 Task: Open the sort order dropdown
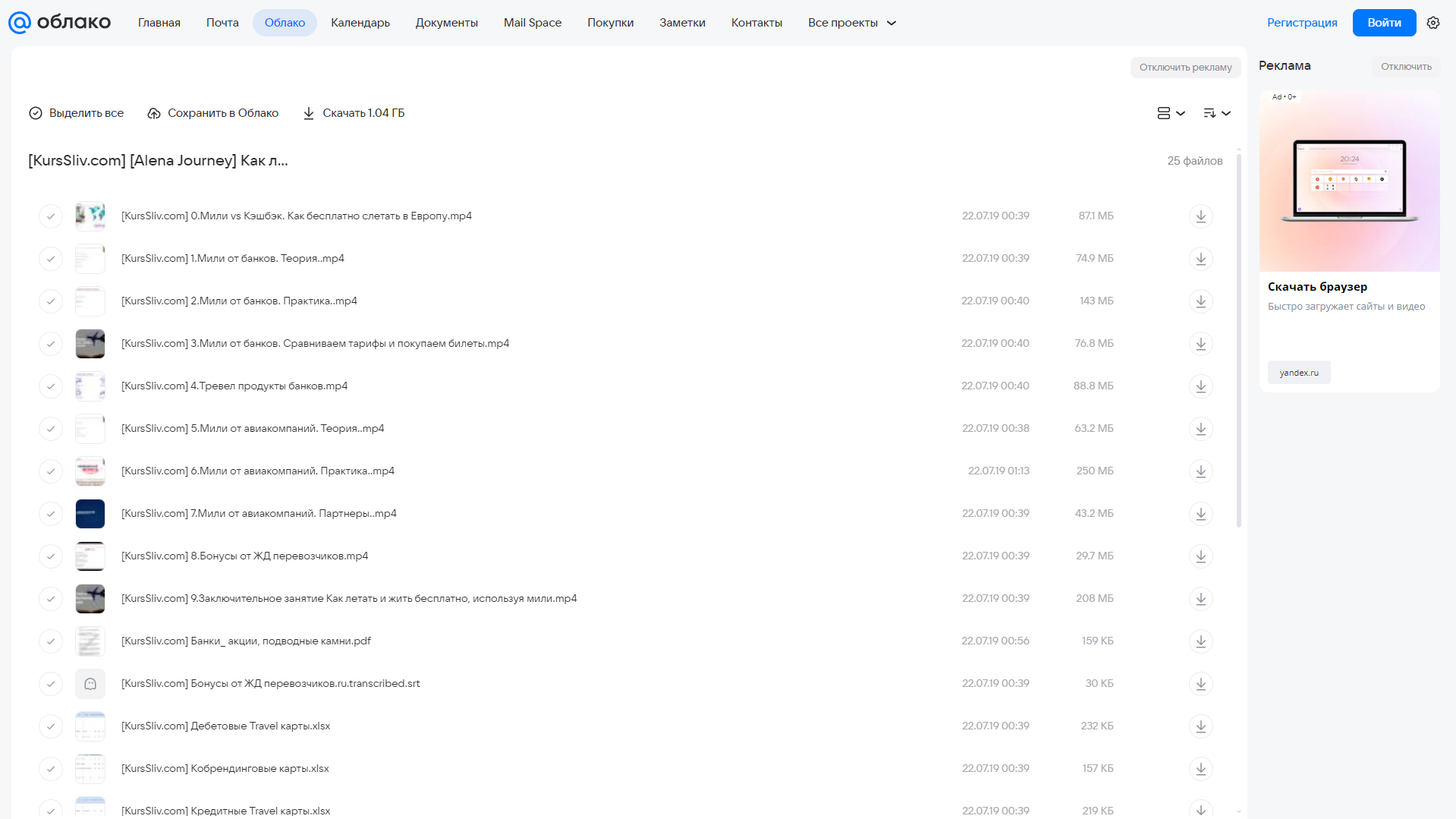[x=1216, y=113]
